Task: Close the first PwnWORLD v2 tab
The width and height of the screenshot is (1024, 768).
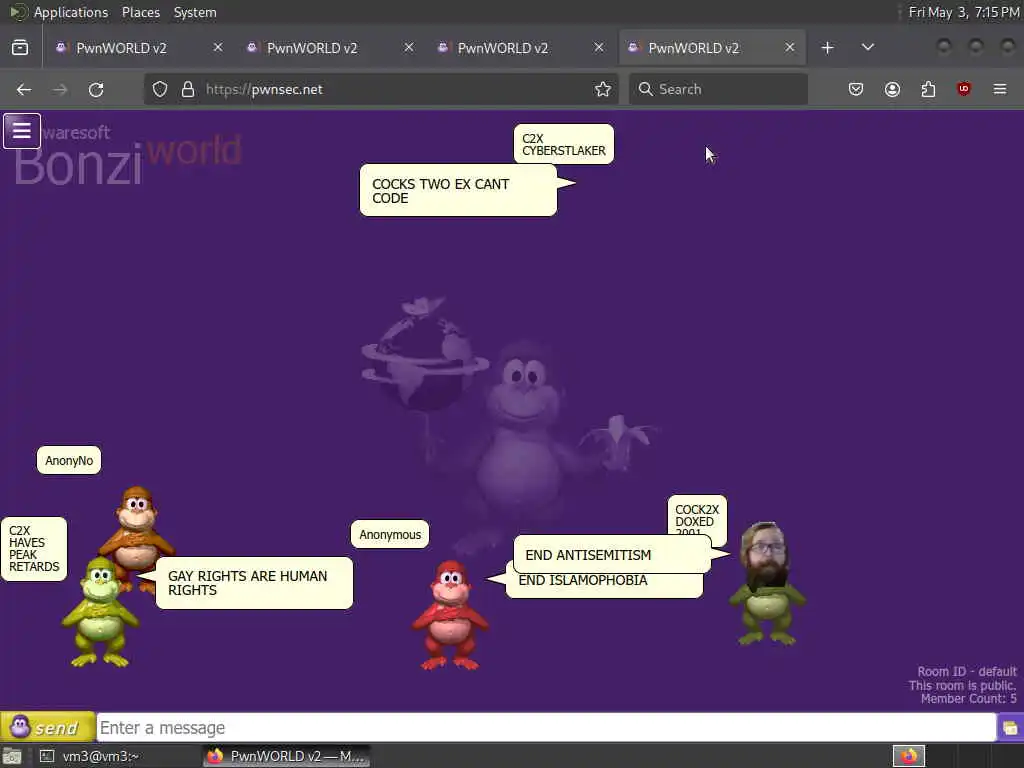Action: click(218, 48)
